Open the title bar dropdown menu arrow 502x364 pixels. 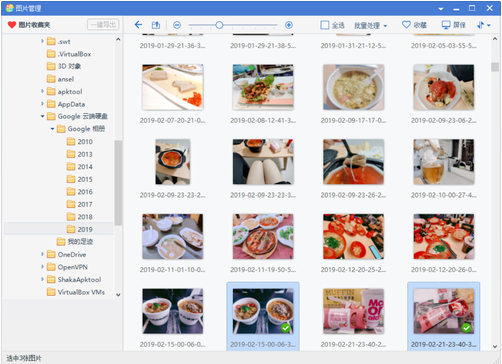[441, 9]
